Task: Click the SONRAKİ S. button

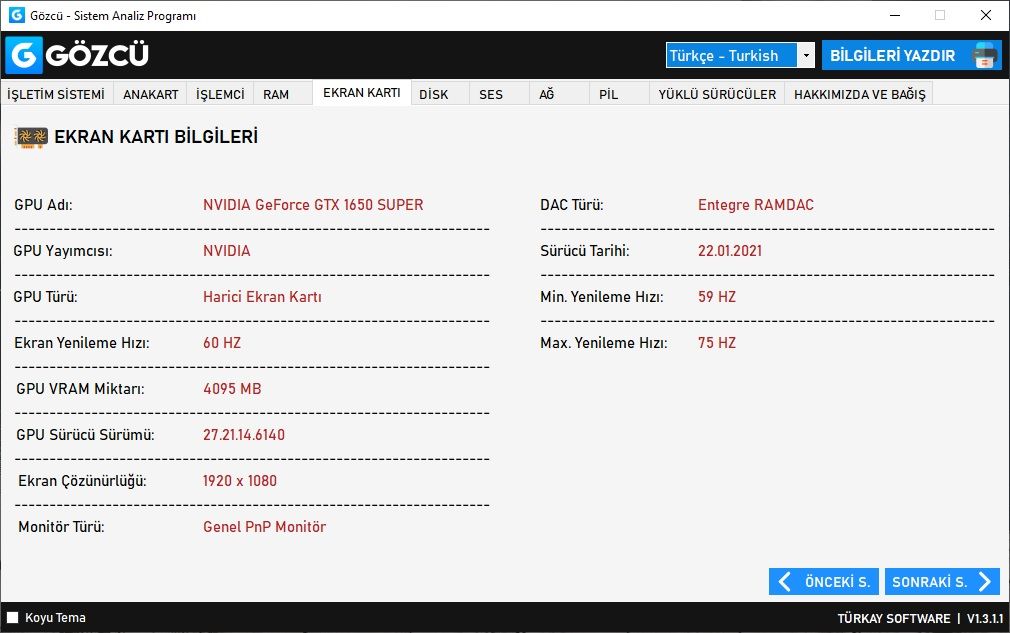Action: click(942, 581)
